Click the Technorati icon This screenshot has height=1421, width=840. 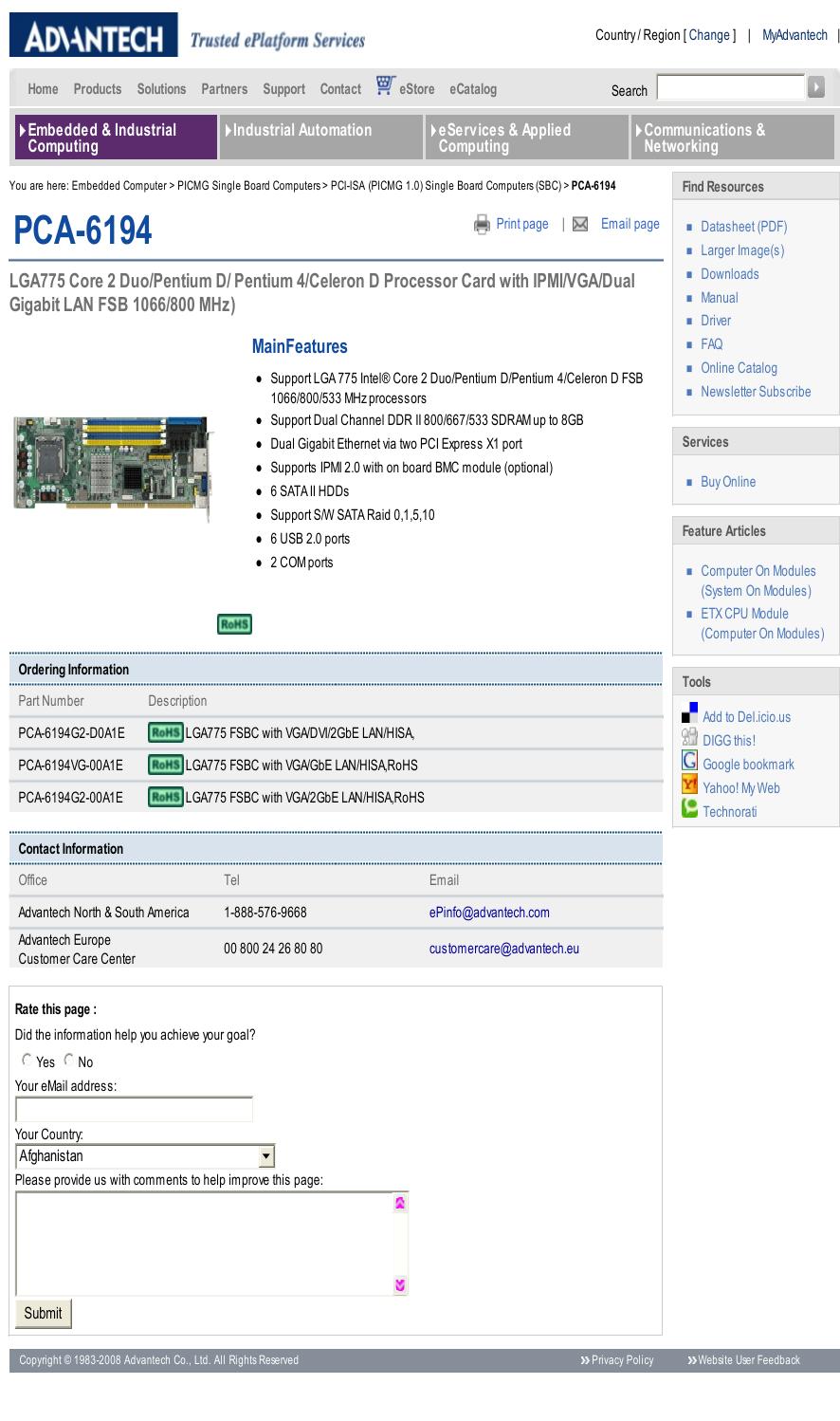(x=689, y=808)
